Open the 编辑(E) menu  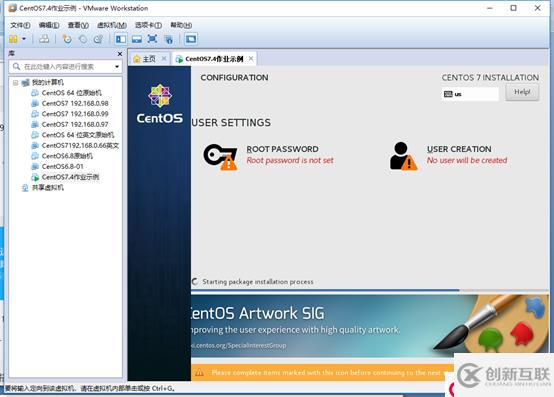click(x=49, y=25)
